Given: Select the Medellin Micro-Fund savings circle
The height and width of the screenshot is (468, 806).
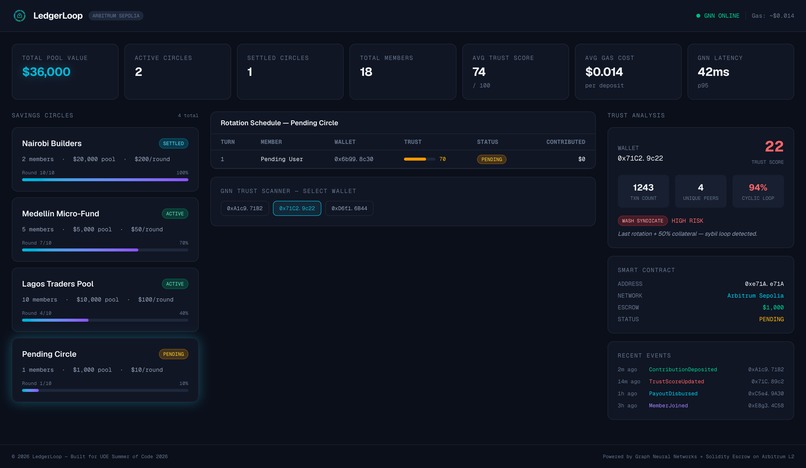Looking at the screenshot, I should tap(105, 229).
